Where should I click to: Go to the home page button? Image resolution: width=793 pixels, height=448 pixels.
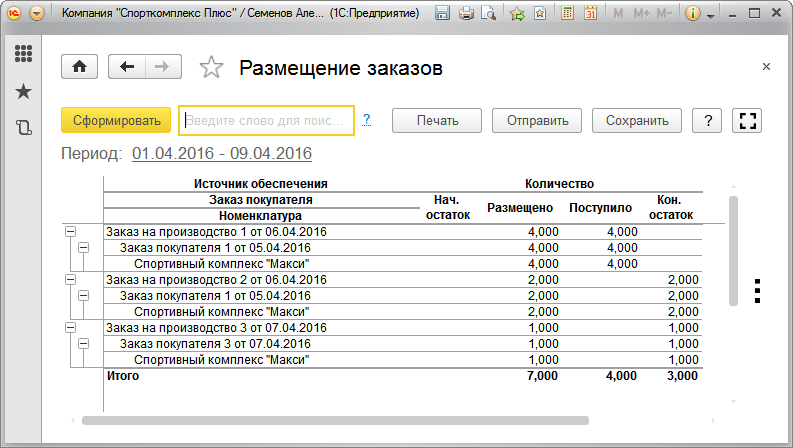point(79,67)
